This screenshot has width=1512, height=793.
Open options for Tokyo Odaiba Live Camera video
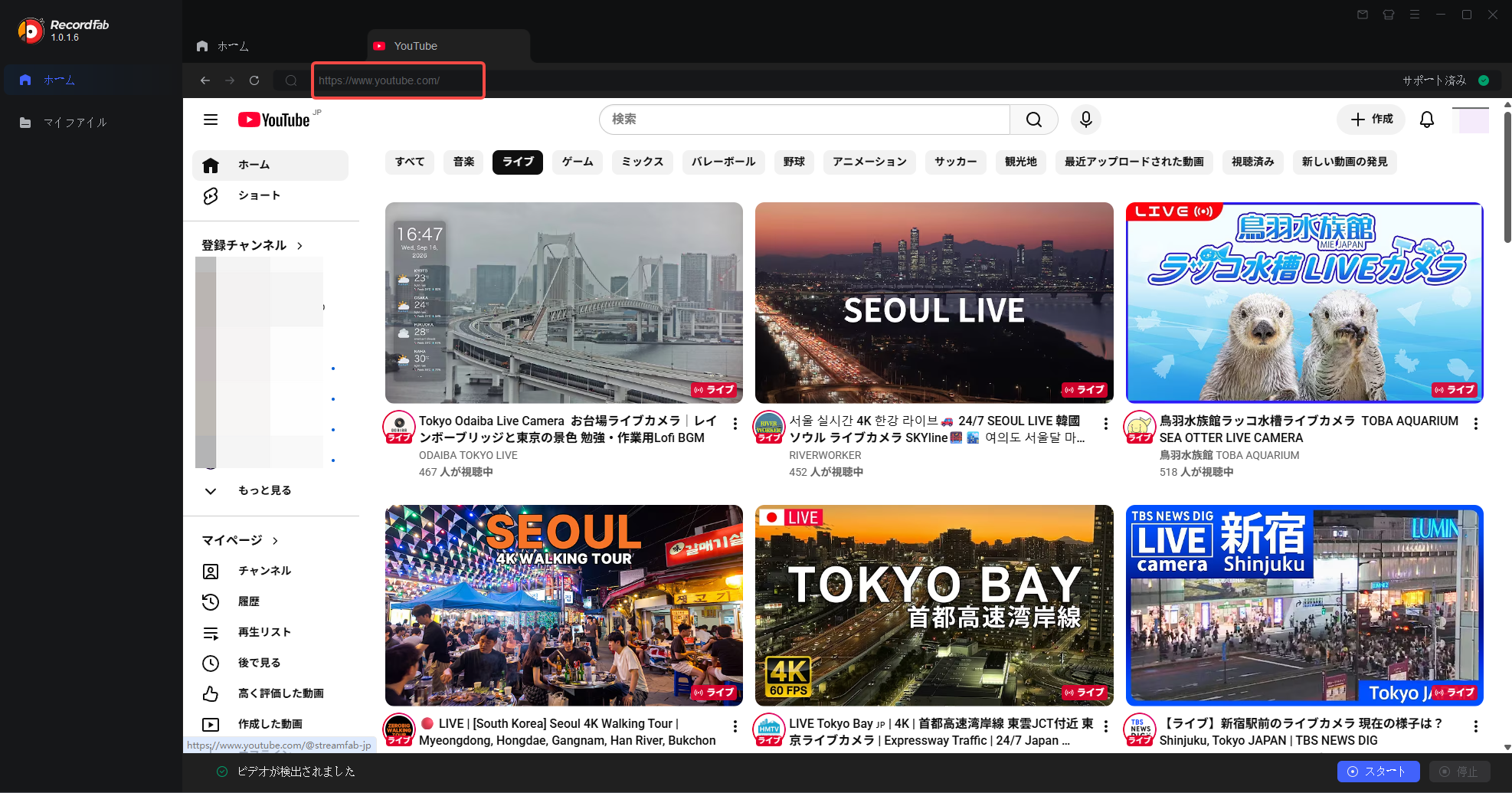[x=735, y=424]
